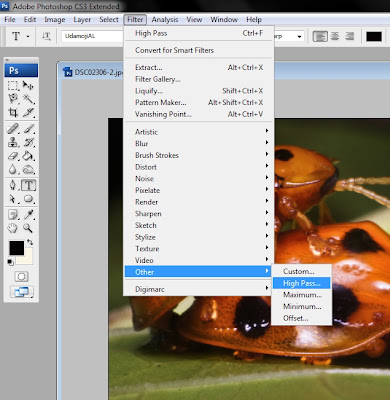The image size is (390, 400).
Task: Select the Move tool
Action: click(28, 86)
